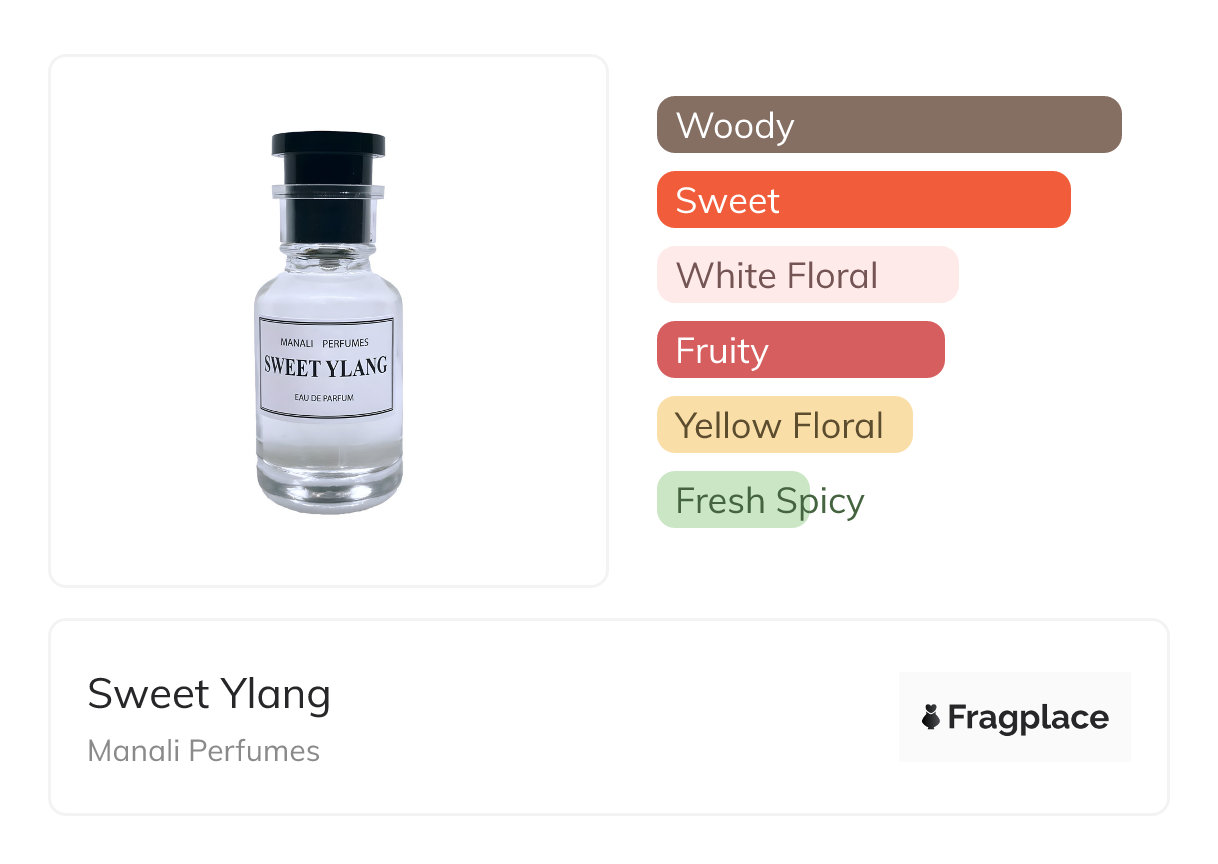Viewport: 1218px width, 864px height.
Task: Click EAU DE PARFUM text on label
Action: [326, 399]
